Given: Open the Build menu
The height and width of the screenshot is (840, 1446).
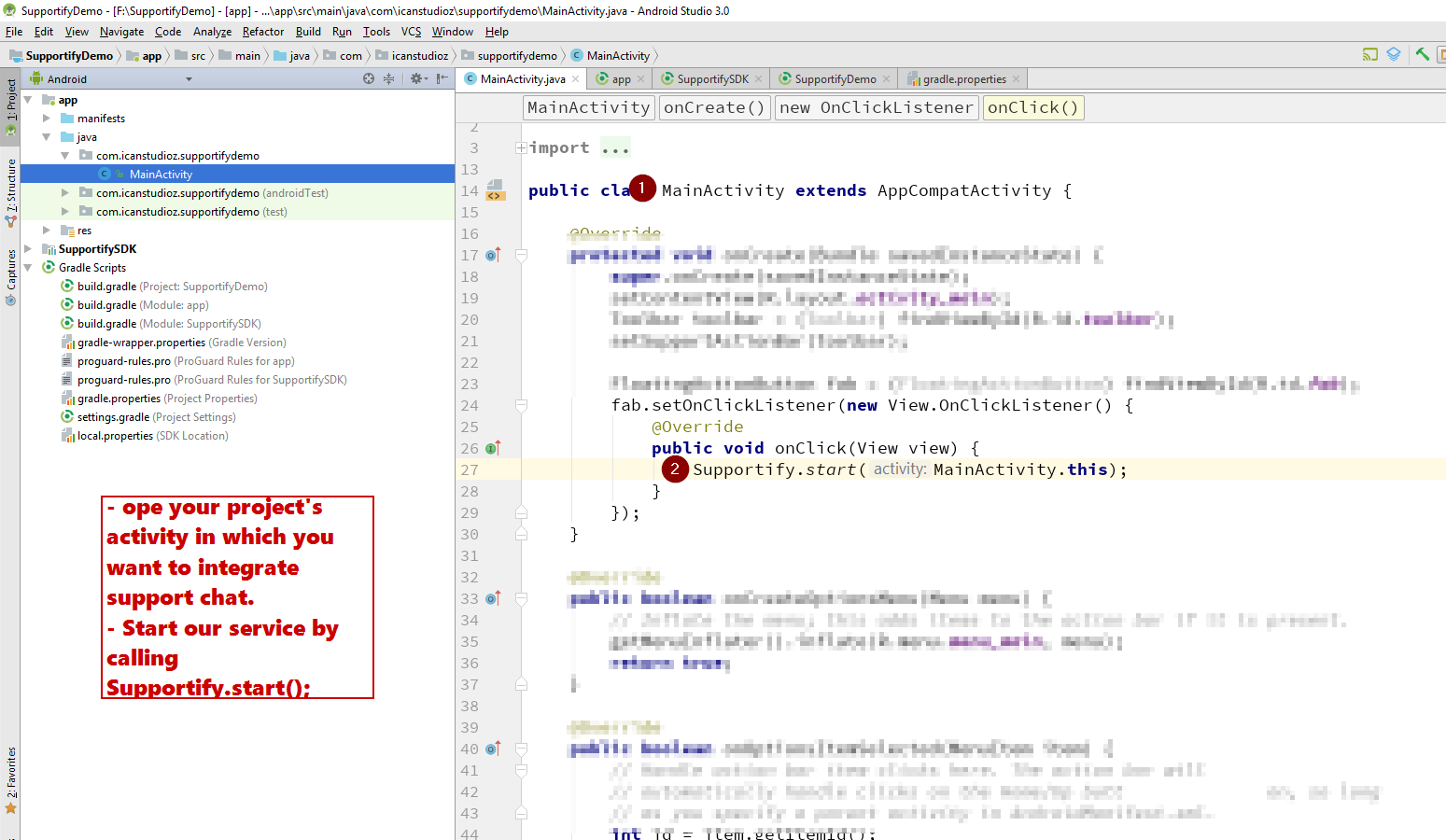Looking at the screenshot, I should pyautogui.click(x=308, y=32).
